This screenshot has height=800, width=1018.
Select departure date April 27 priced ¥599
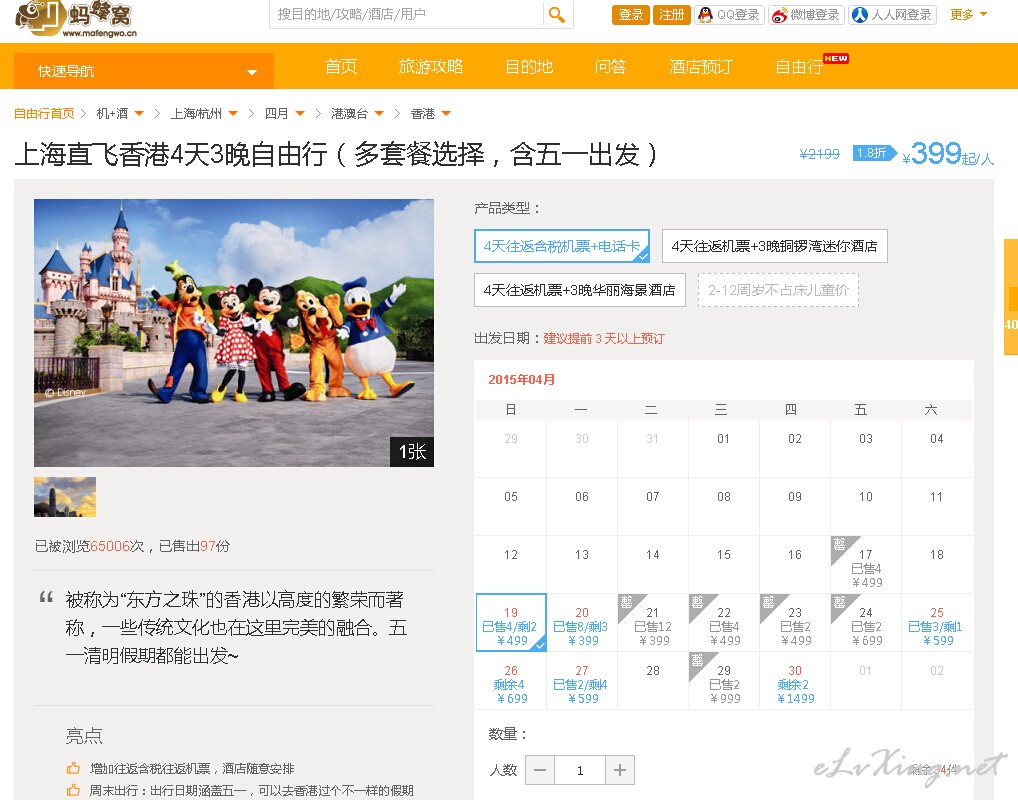point(582,681)
